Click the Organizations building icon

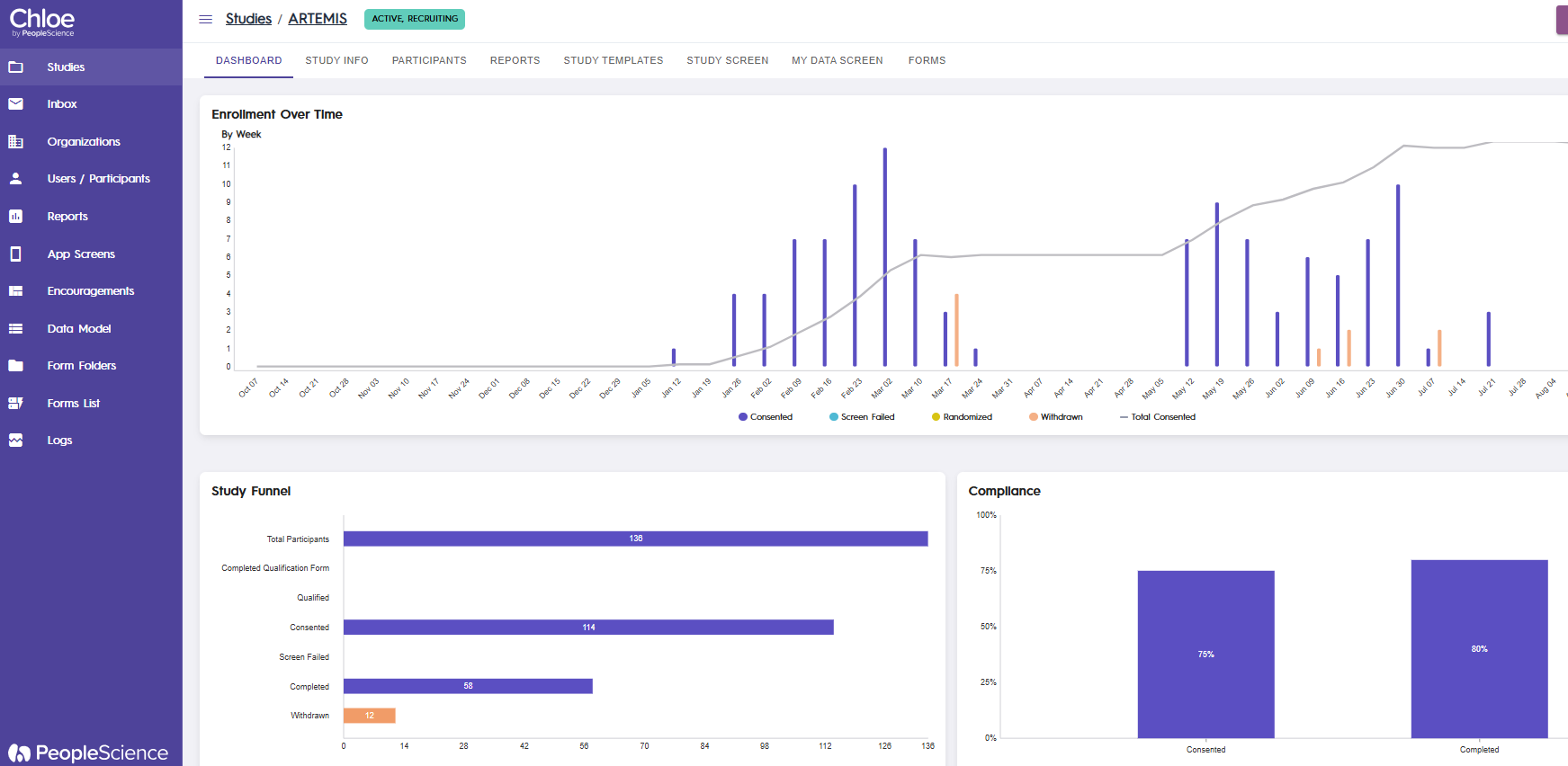click(15, 142)
